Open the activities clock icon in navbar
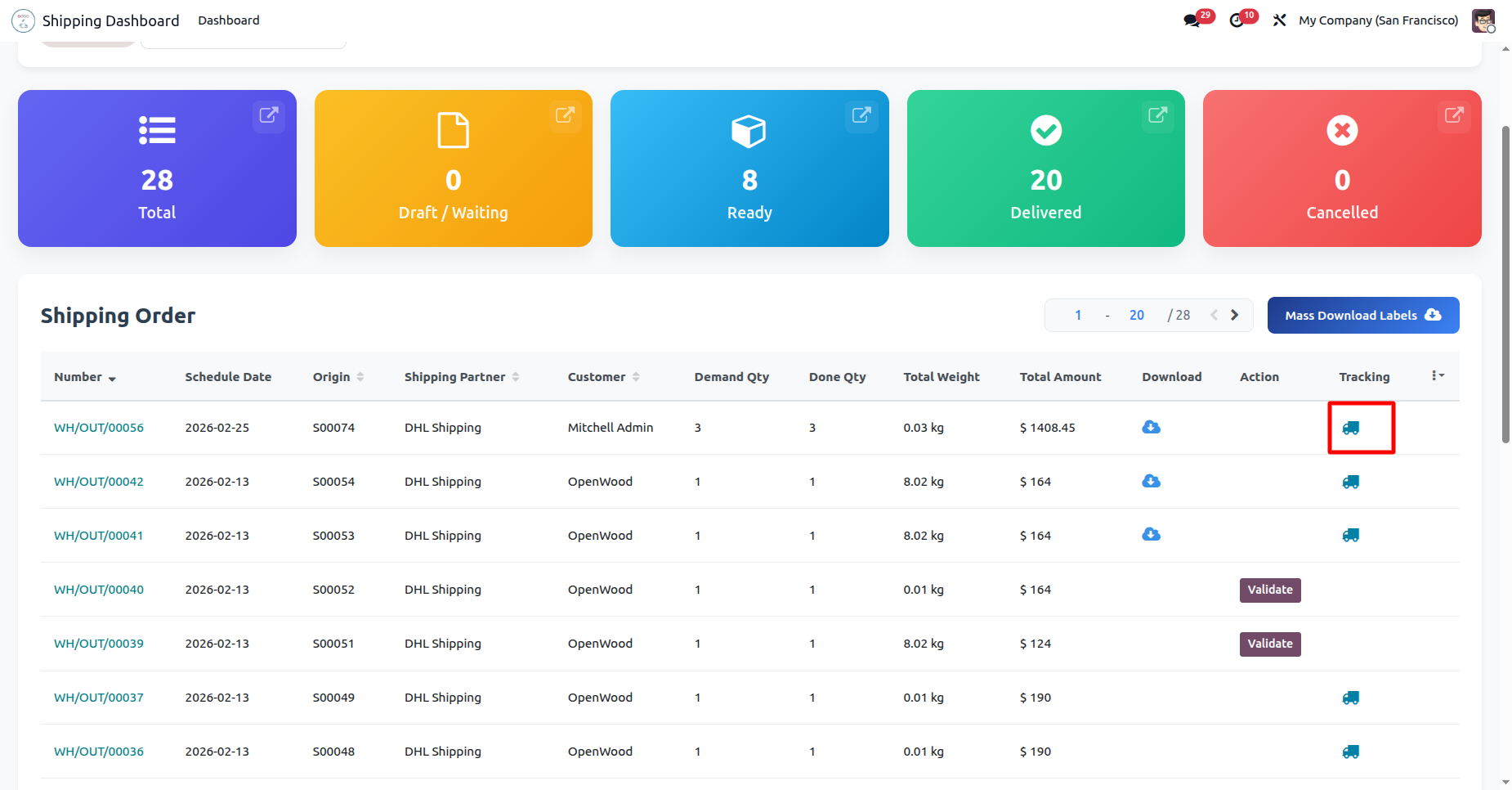This screenshot has width=1512, height=790. click(1237, 20)
